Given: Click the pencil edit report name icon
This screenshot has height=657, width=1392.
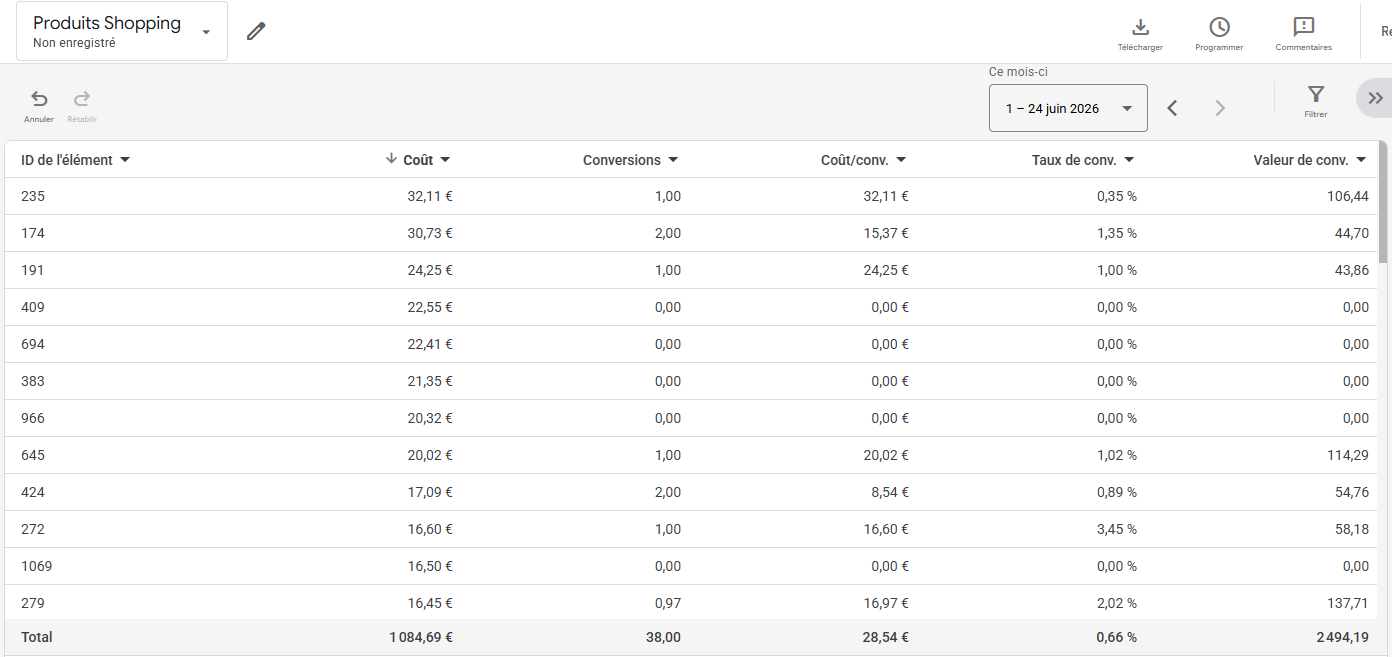Looking at the screenshot, I should tap(256, 31).
